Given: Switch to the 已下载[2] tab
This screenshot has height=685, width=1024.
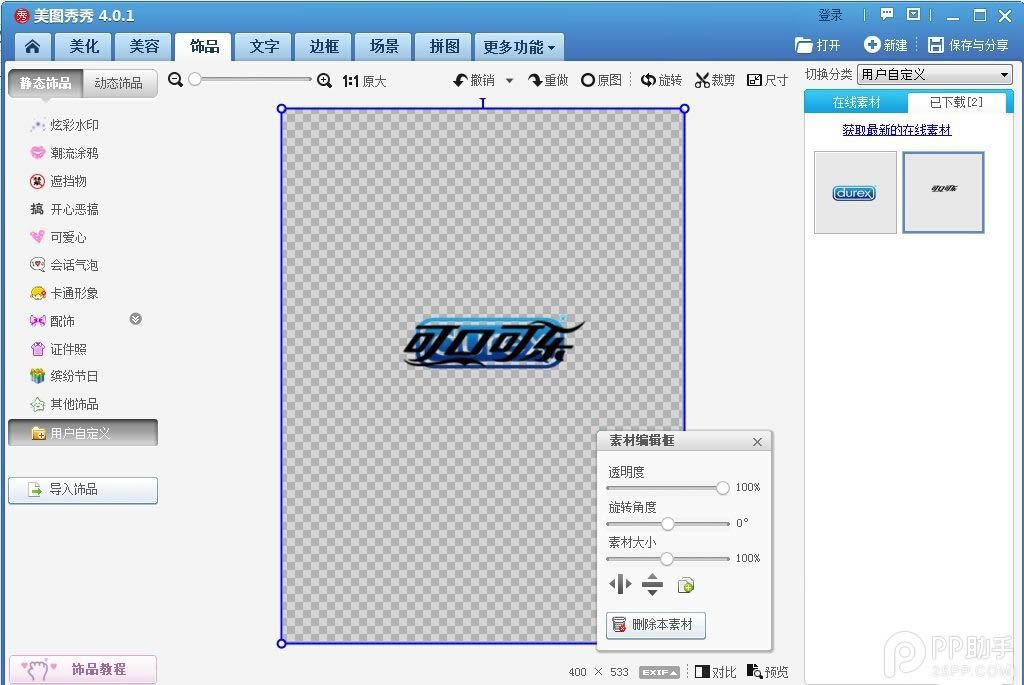Looking at the screenshot, I should pos(956,103).
